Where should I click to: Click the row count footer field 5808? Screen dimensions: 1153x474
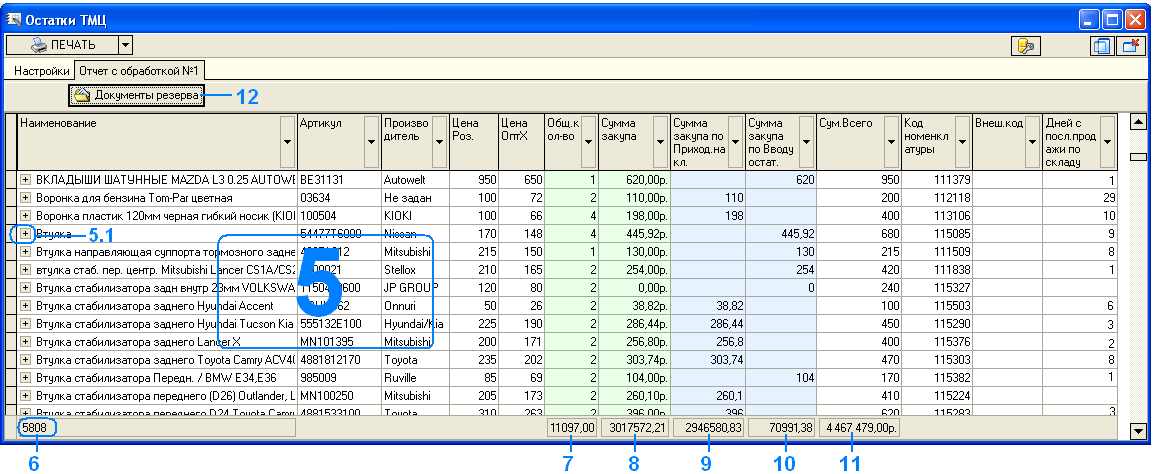click(x=157, y=428)
